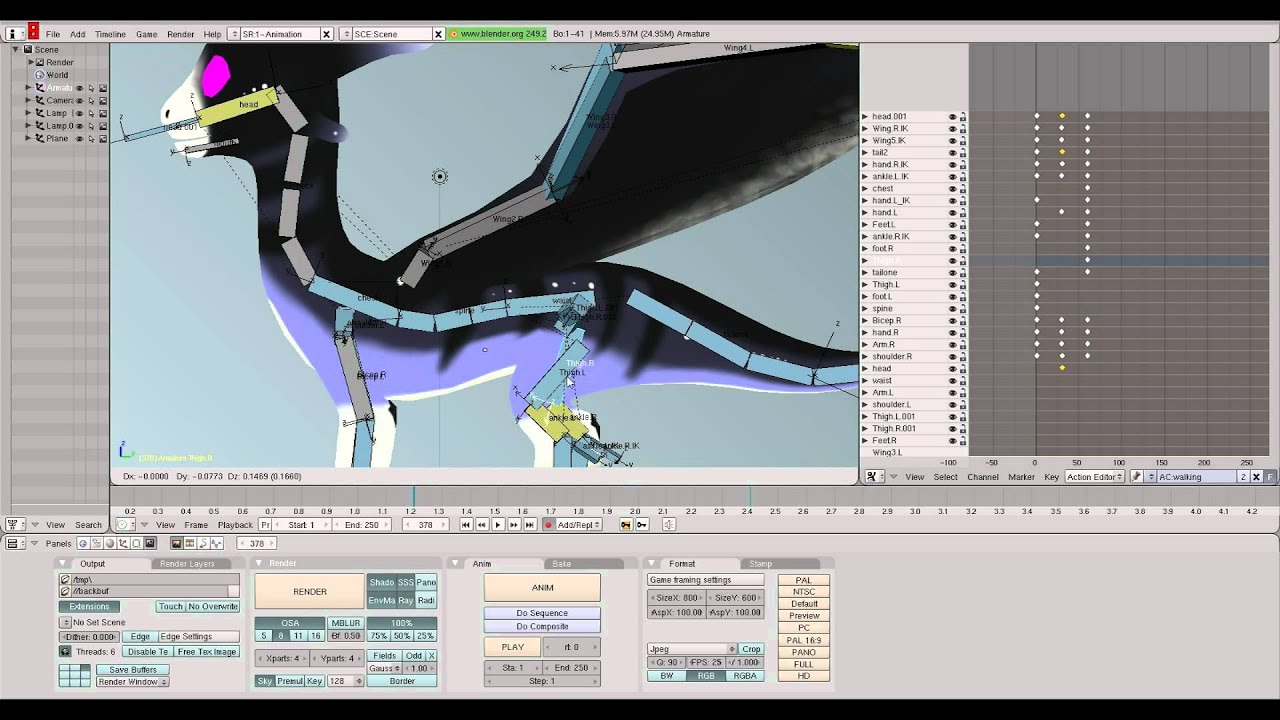The height and width of the screenshot is (720, 1280).
Task: Adjust the Dither: 0.000 slider
Action: pos(90,637)
